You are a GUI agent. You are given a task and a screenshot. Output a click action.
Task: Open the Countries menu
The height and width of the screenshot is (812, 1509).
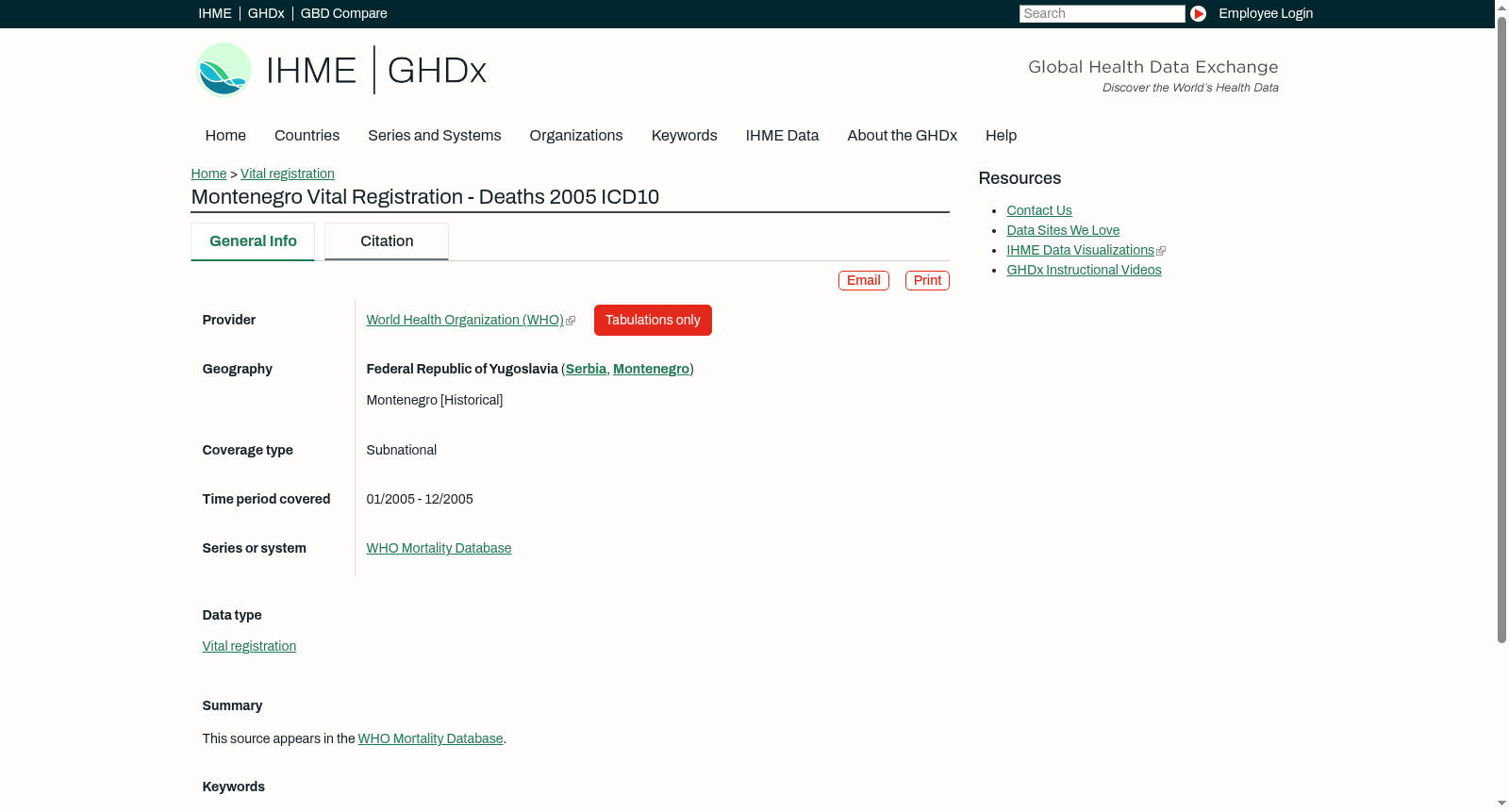pyautogui.click(x=307, y=136)
